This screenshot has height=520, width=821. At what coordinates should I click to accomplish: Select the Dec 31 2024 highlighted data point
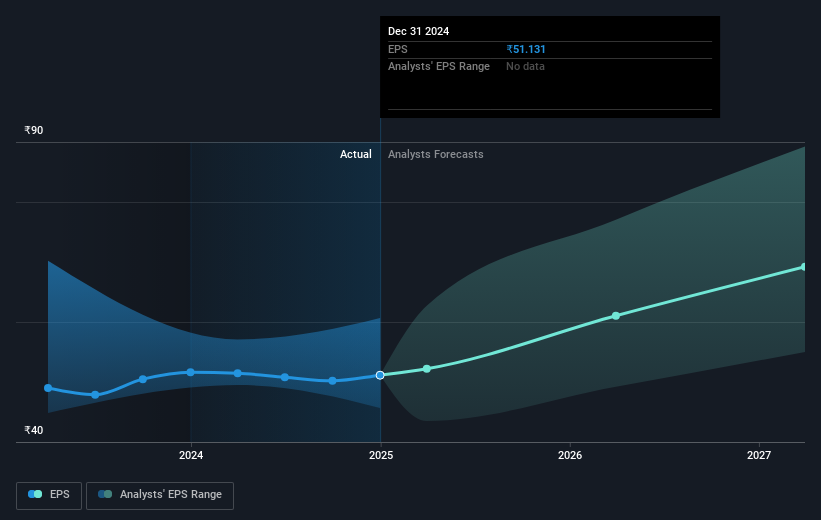[x=380, y=375]
